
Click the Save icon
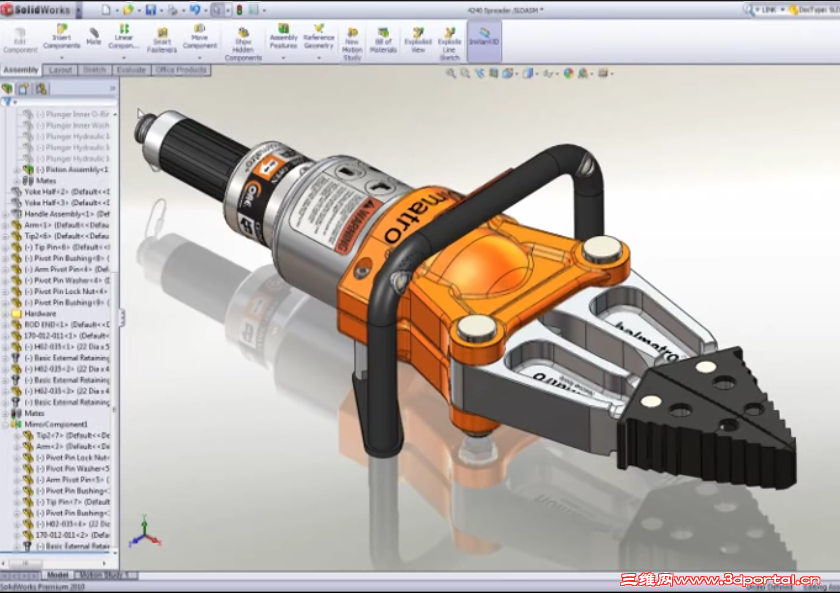(x=151, y=10)
